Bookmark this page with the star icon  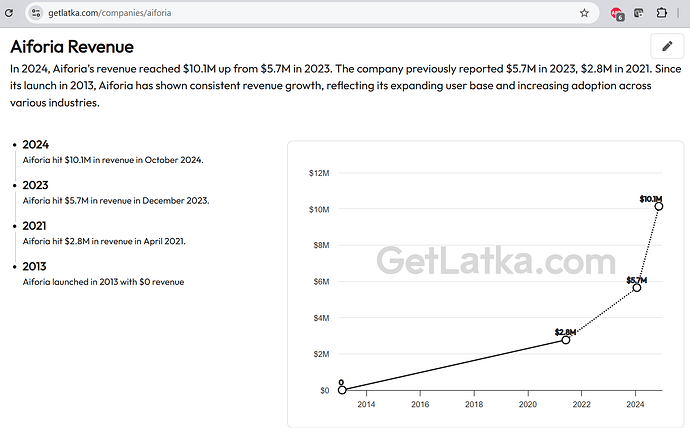(x=584, y=13)
